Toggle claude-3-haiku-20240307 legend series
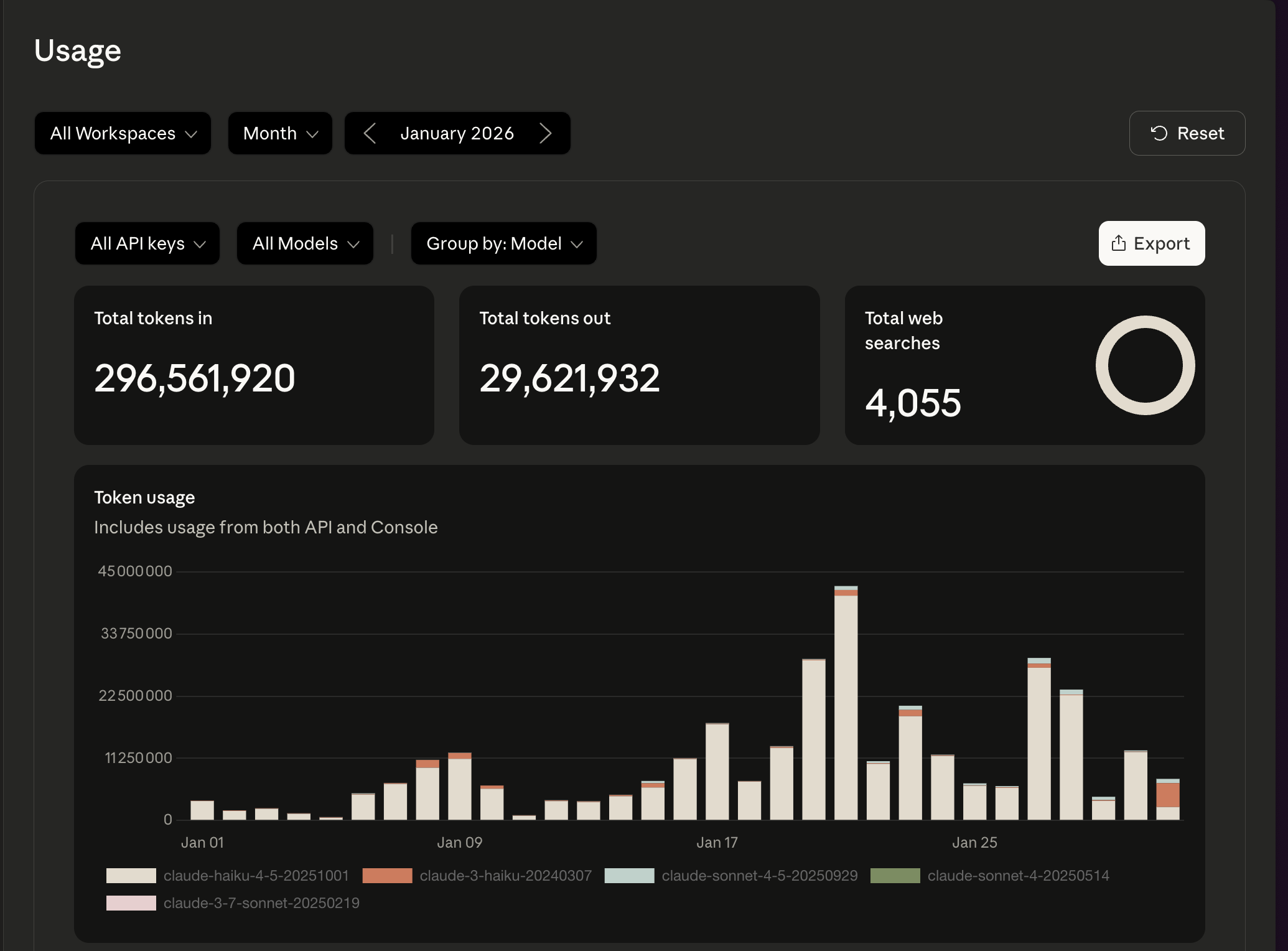This screenshot has height=951, width=1288. tap(505, 876)
